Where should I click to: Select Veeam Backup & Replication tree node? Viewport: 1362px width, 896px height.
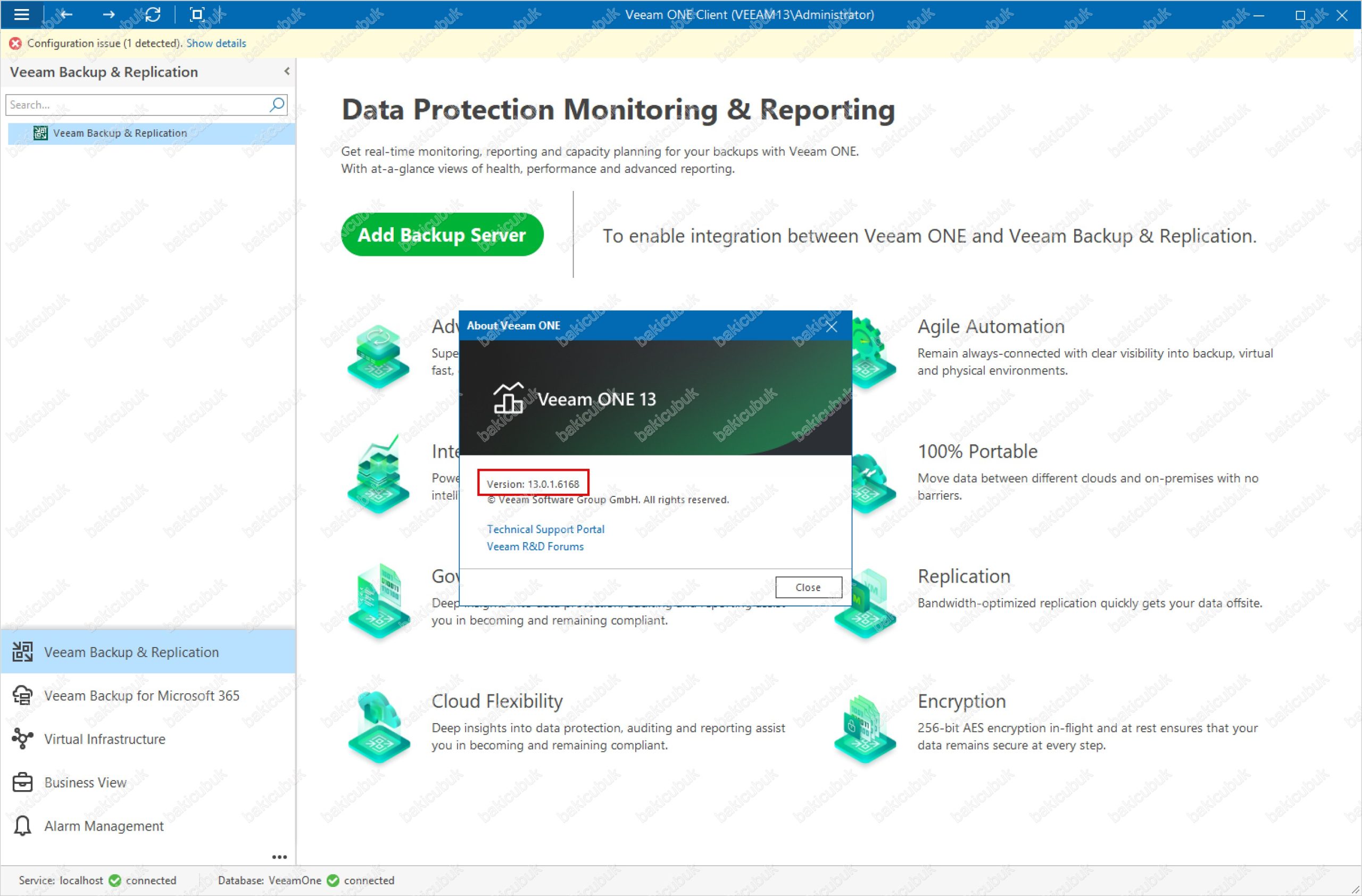pyautogui.click(x=120, y=134)
